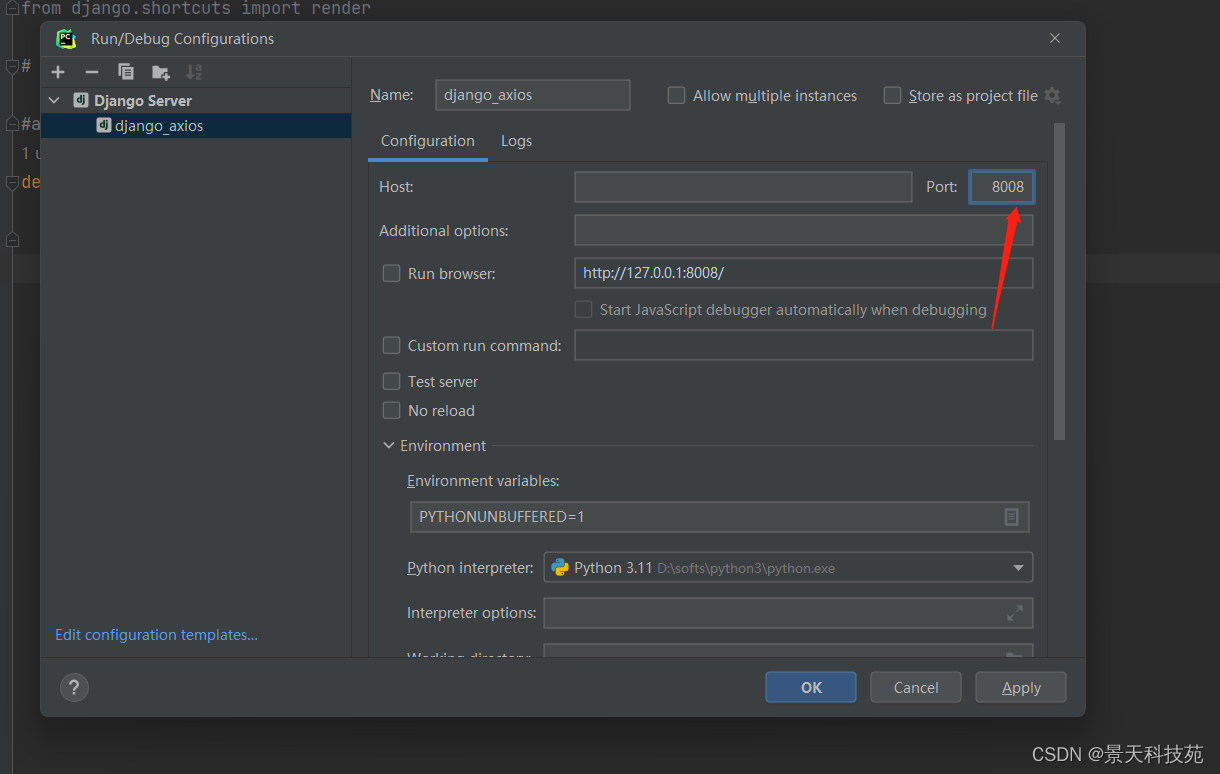
Task: Focus the Additional options field
Action: (803, 230)
